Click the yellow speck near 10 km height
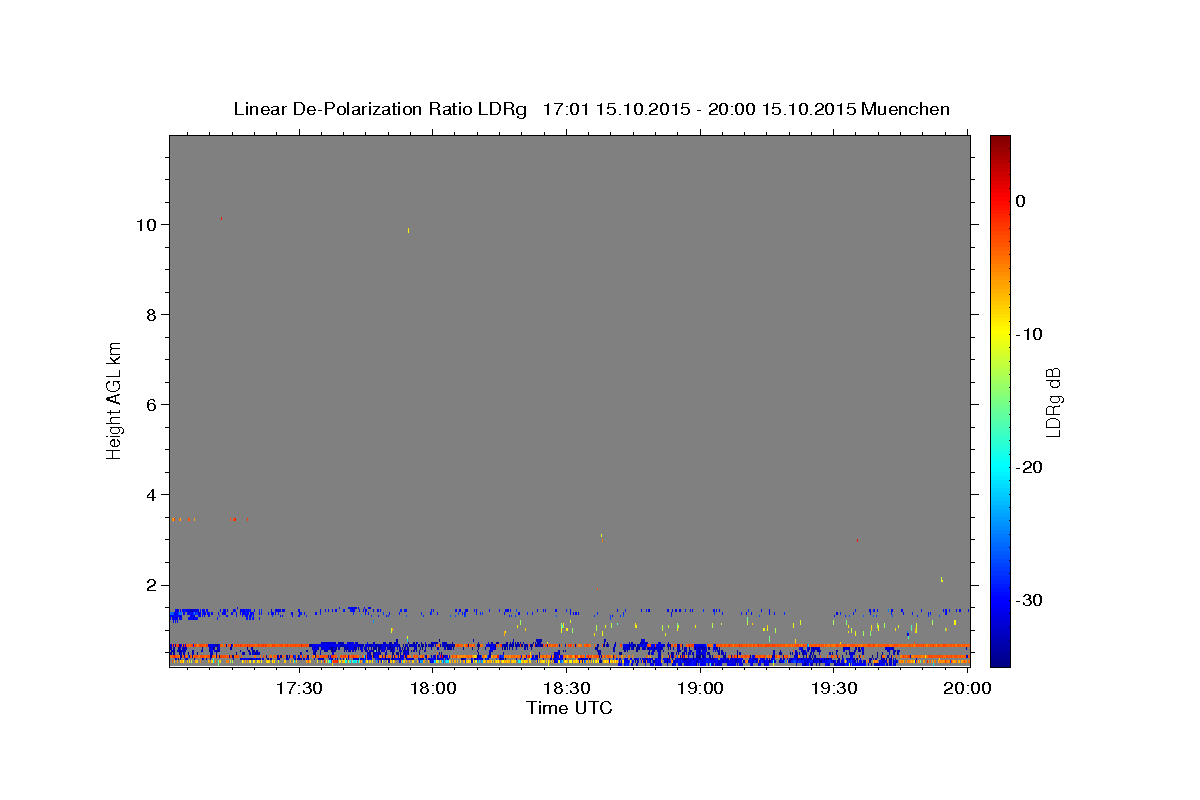This screenshot has width=1200, height=800. coord(408,230)
